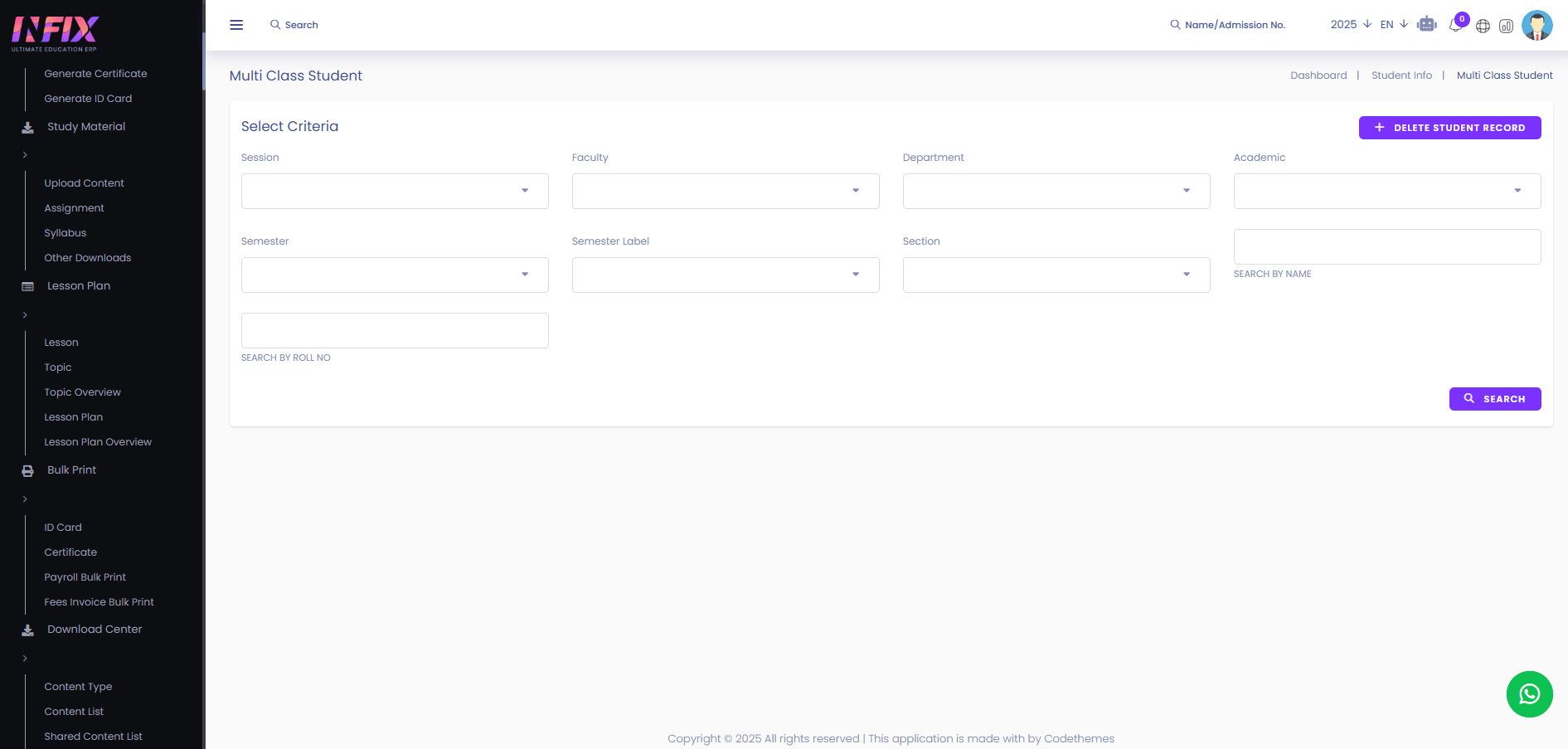1568x749 pixels.
Task: Expand the Study Material chevron
Action: coord(25,155)
